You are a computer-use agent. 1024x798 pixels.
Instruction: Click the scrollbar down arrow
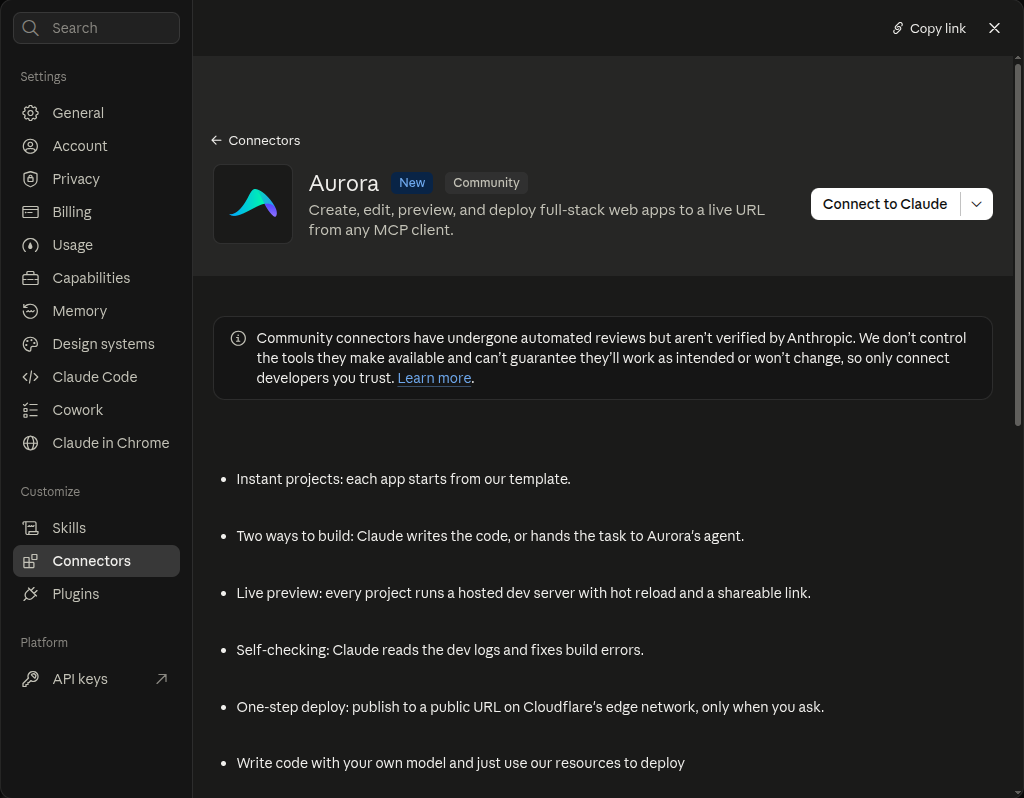pos(1017,792)
